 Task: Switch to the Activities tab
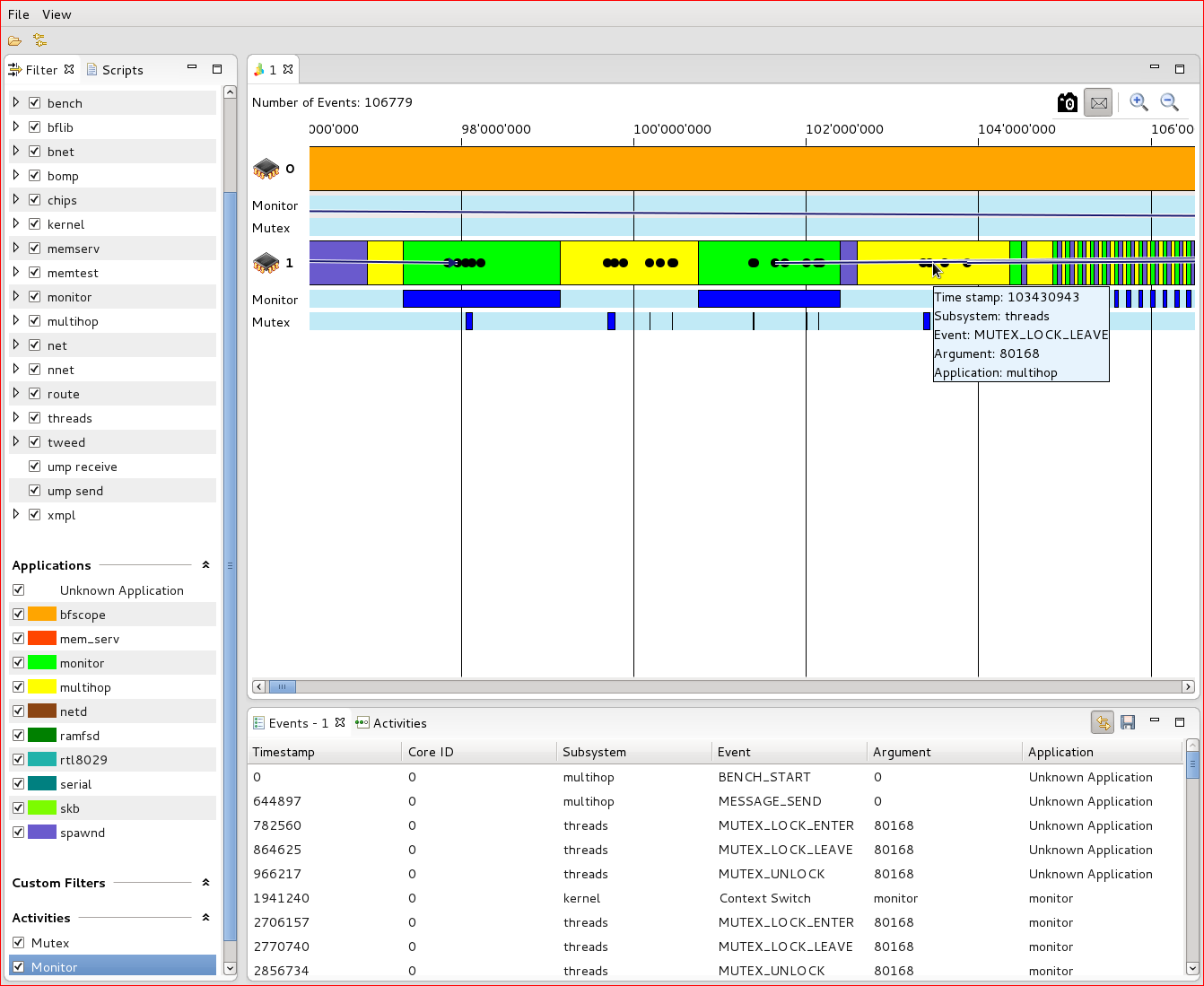(391, 723)
